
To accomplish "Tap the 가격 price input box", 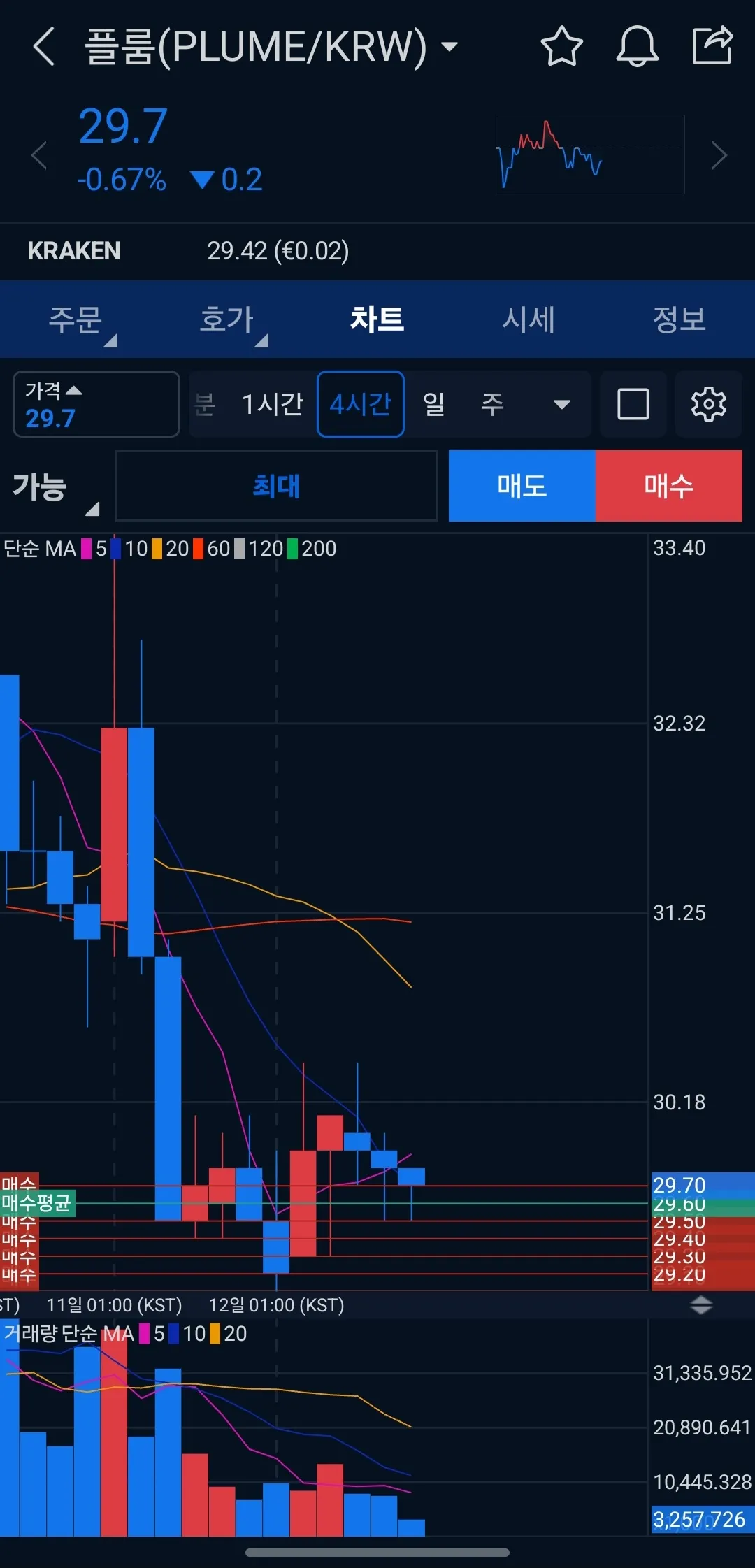I will tap(96, 404).
